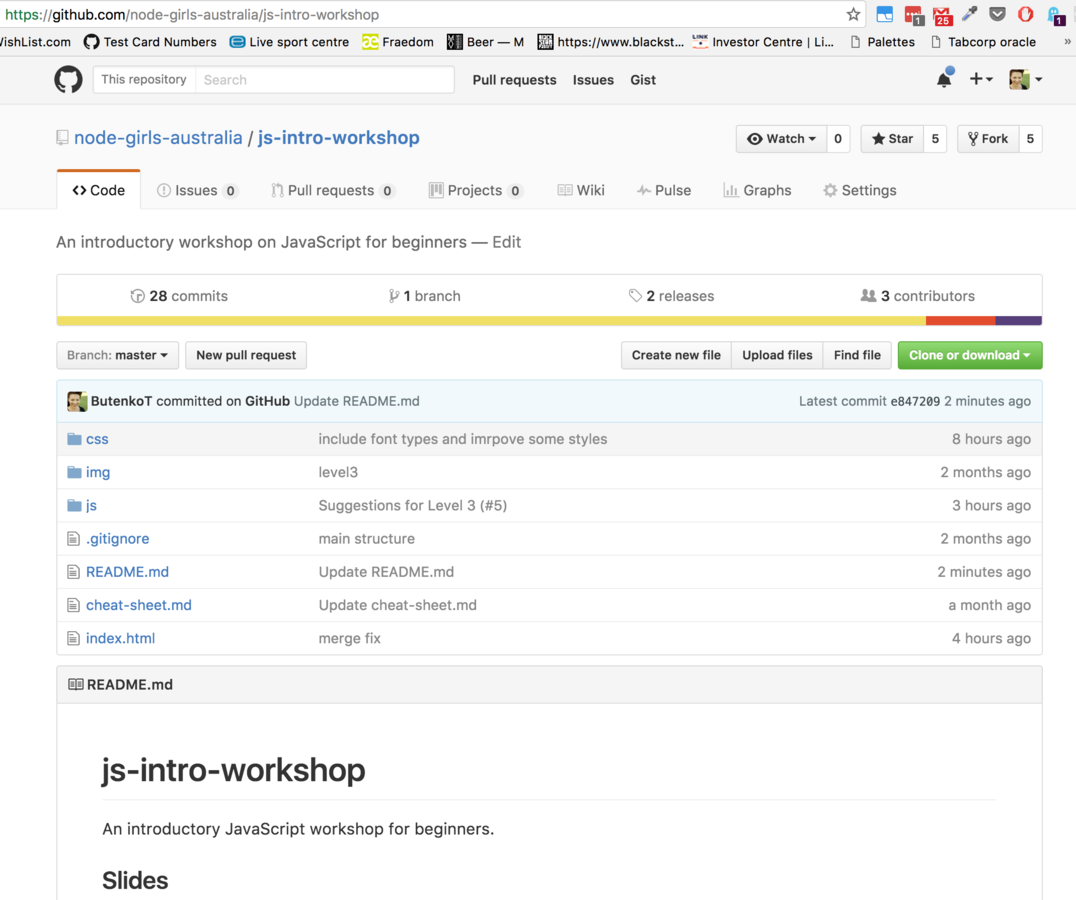Click Create new file button
Image resolution: width=1076 pixels, height=900 pixels.
677,355
